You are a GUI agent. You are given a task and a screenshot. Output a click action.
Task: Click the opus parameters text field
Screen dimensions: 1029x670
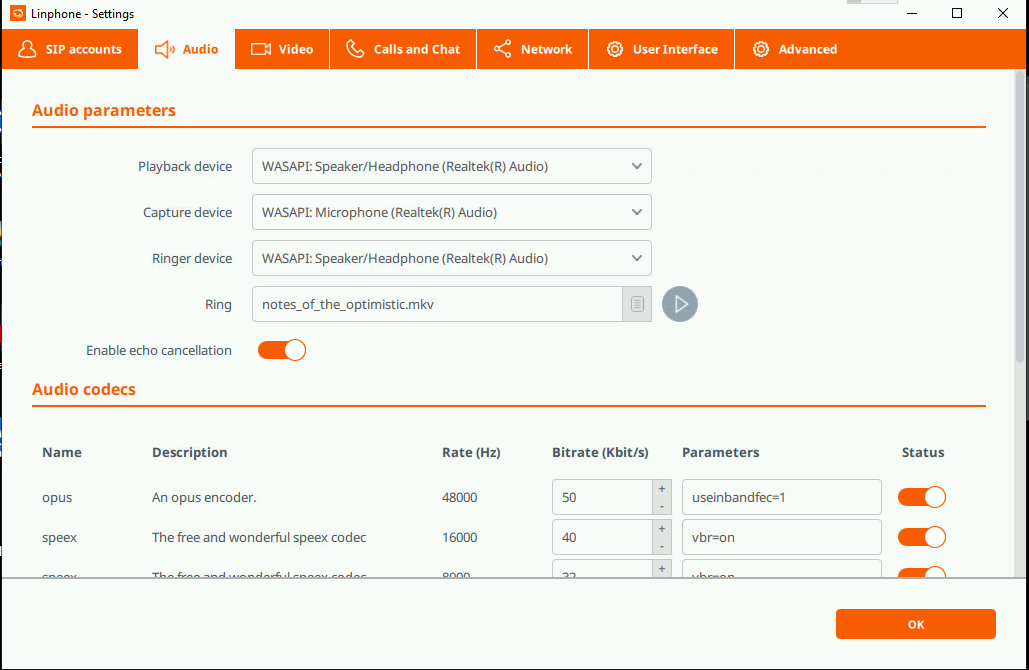781,497
